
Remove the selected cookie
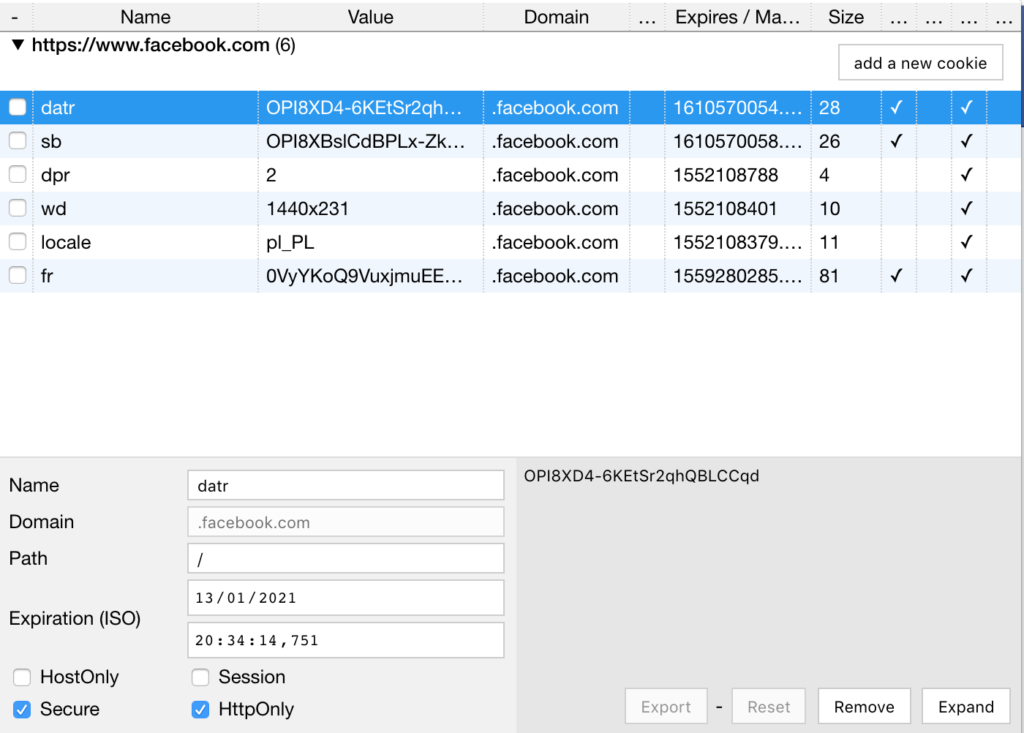point(864,707)
